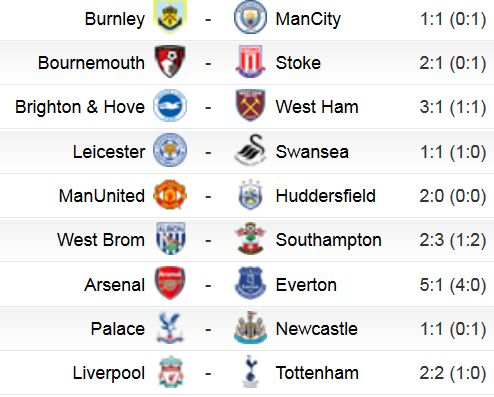This screenshot has width=494, height=397.
Task: Click the Everton club crest
Action: [250, 283]
